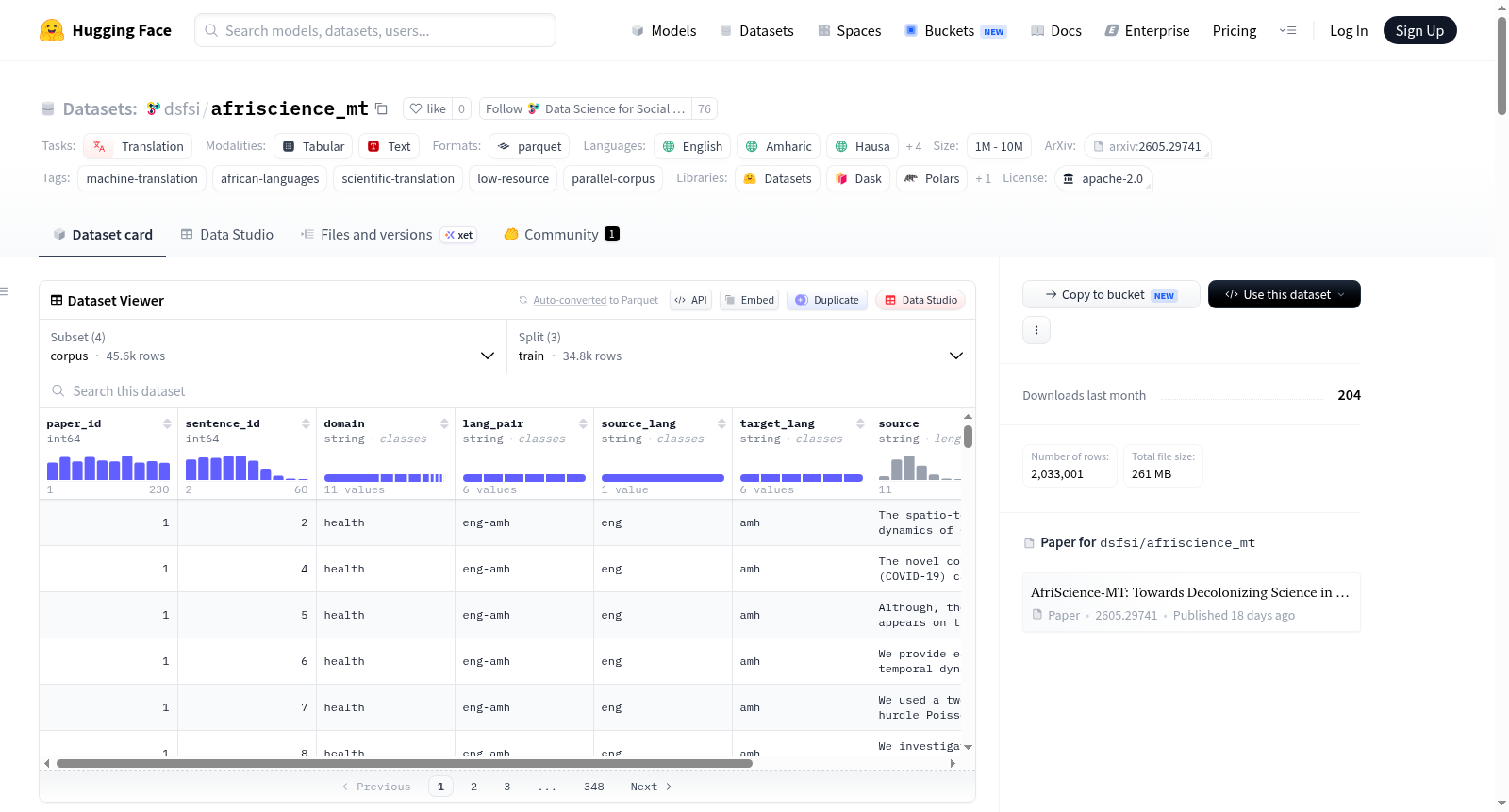Open Docs in the top navigation
Viewport: 1509px width, 812px height.
pos(1055,30)
